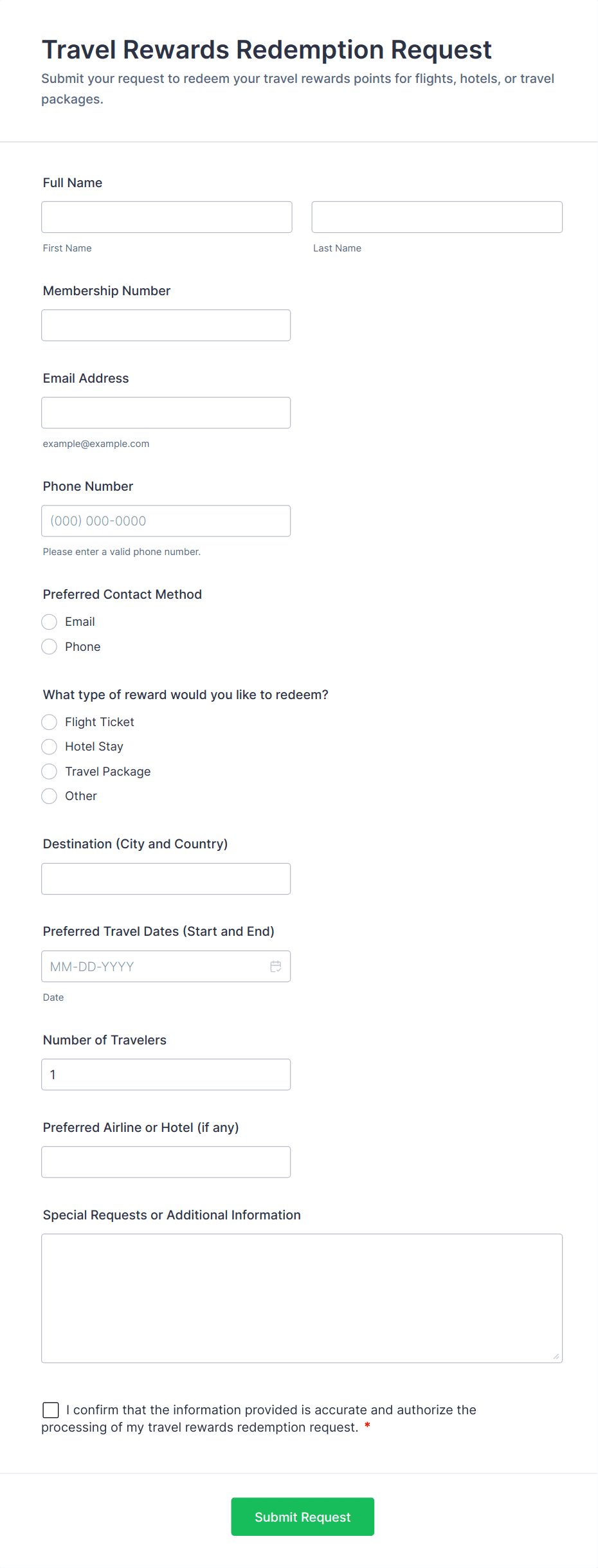Select Other reward type option

click(x=50, y=796)
